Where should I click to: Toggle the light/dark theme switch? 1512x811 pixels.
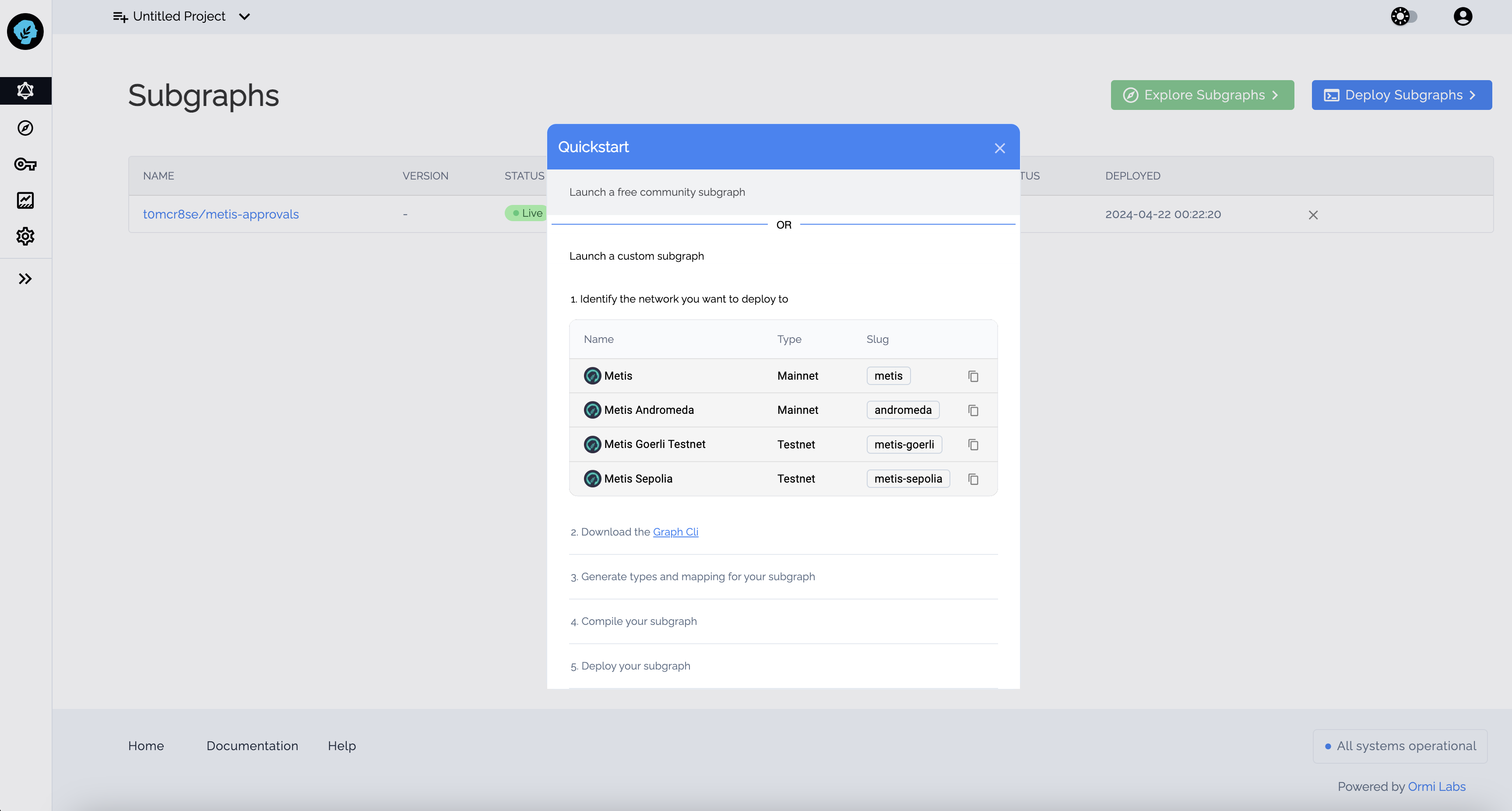click(x=1404, y=17)
